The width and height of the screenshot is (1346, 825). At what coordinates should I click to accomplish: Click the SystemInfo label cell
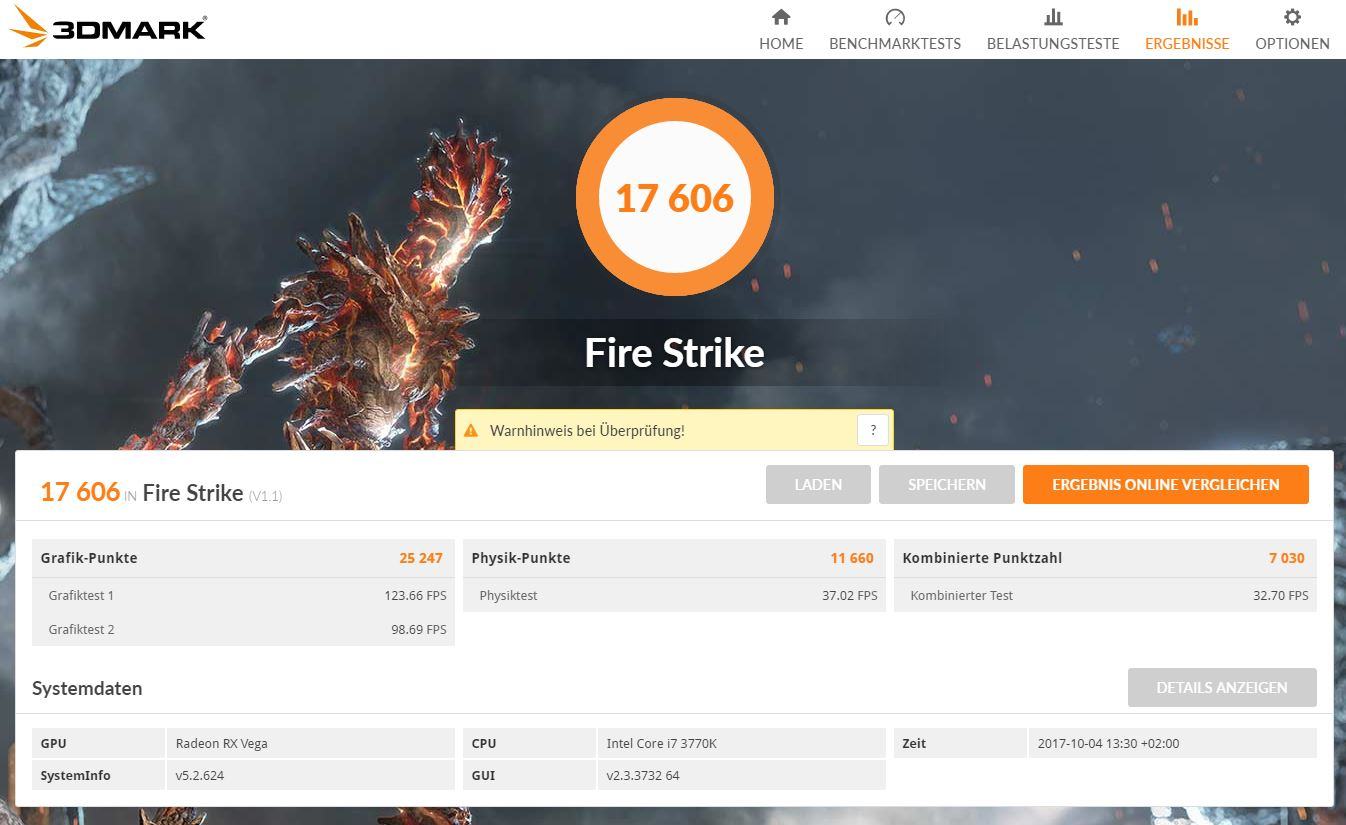[x=98, y=775]
